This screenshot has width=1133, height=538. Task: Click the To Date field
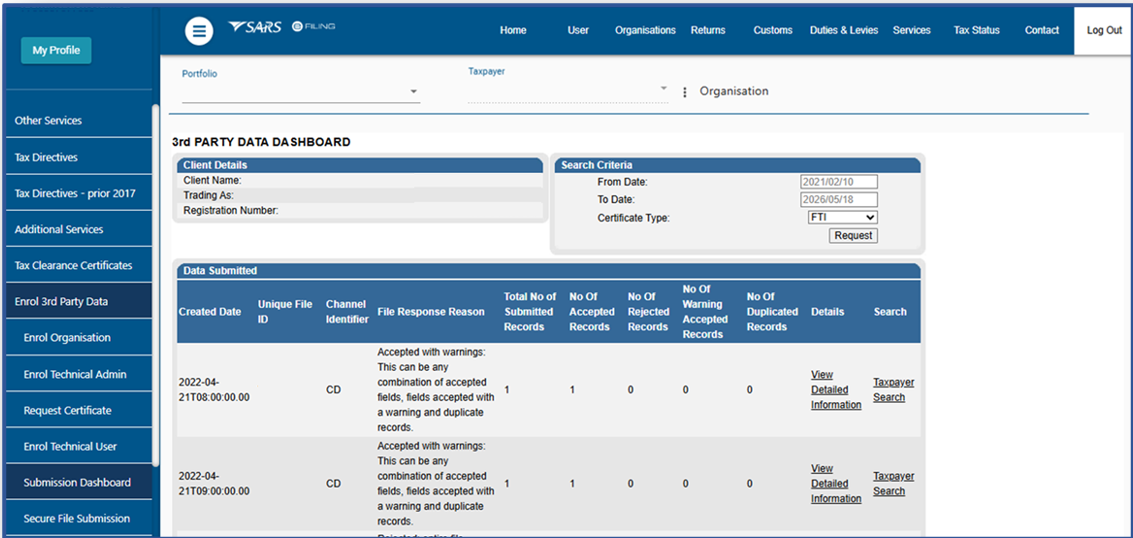[838, 200]
